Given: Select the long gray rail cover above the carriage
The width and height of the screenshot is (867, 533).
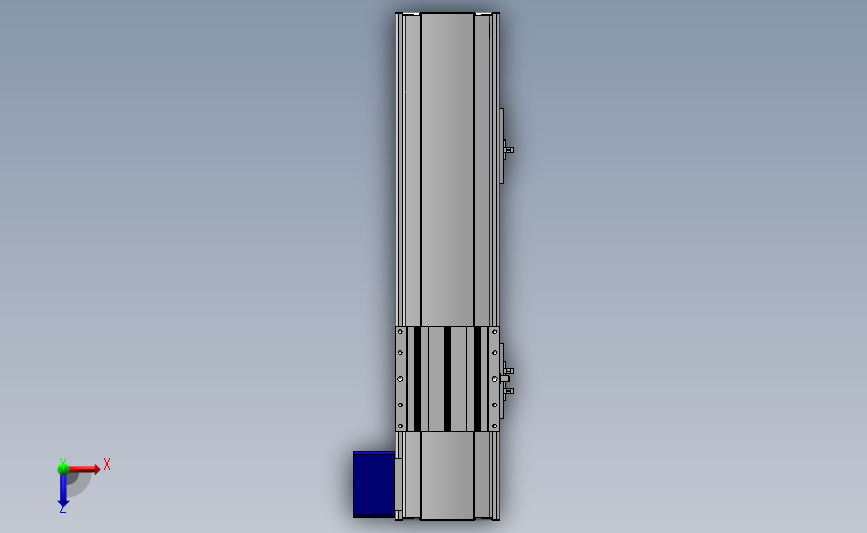Looking at the screenshot, I should tap(447, 169).
